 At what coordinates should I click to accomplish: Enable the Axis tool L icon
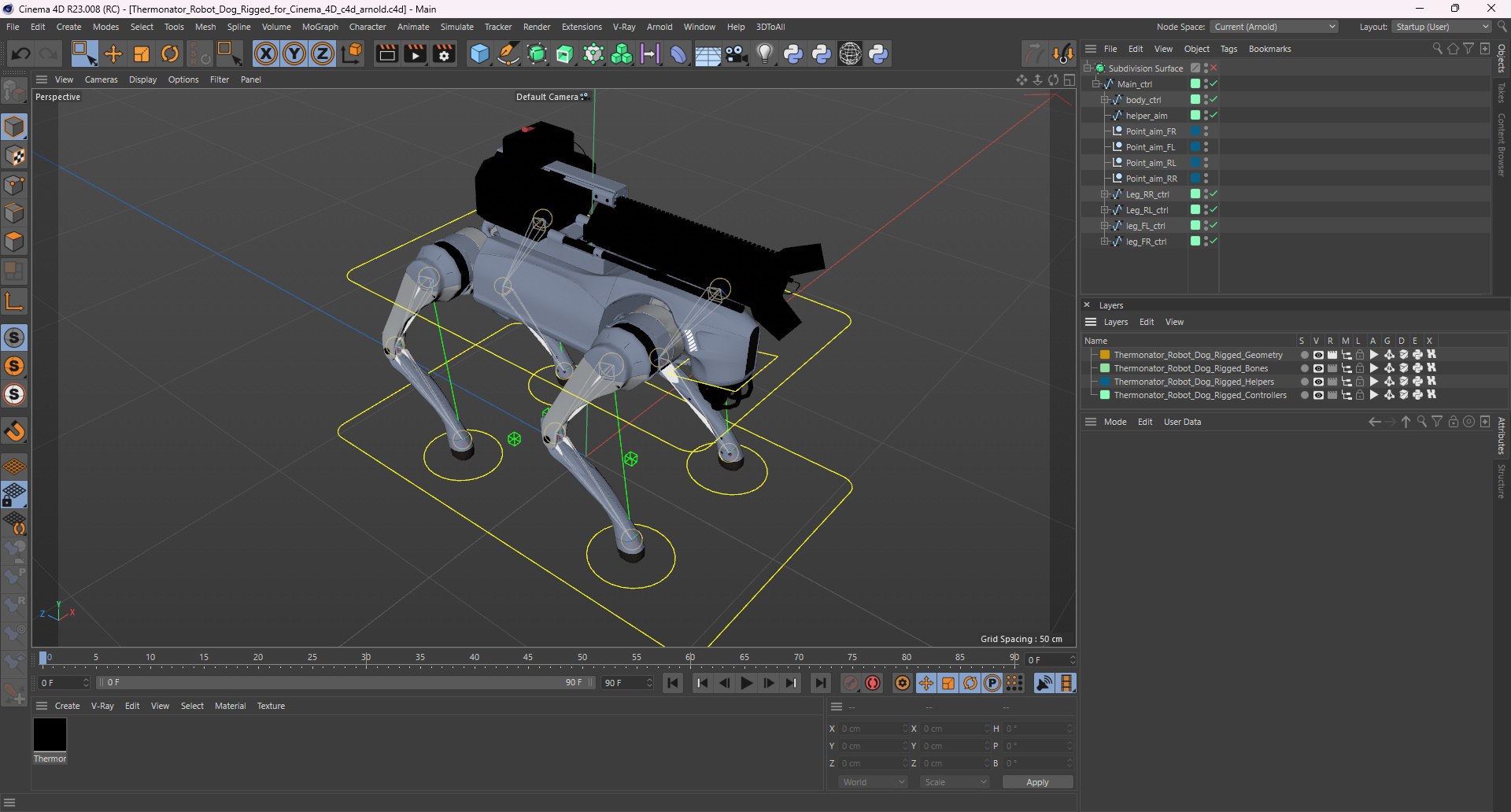point(14,301)
